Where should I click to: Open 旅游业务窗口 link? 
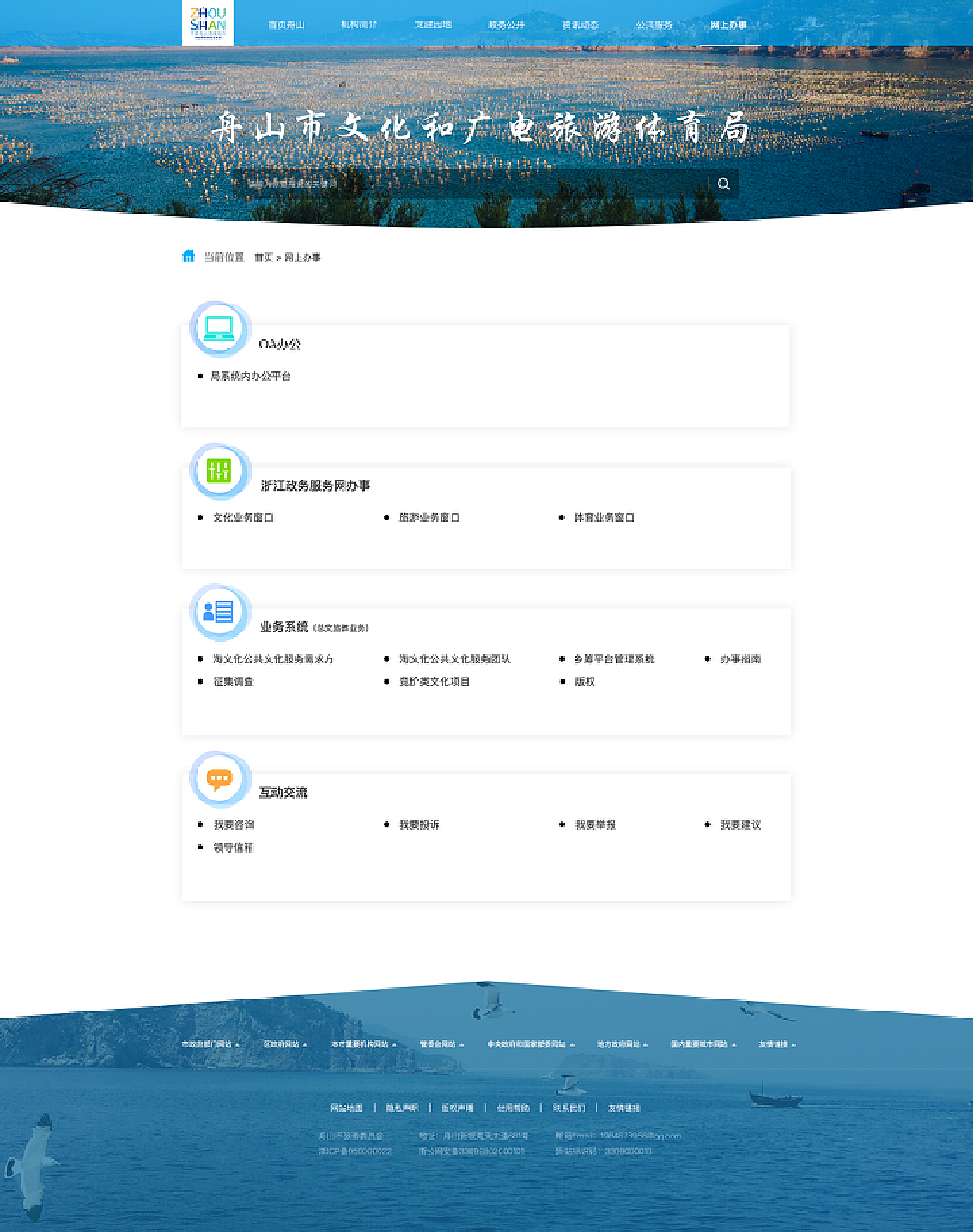[429, 518]
